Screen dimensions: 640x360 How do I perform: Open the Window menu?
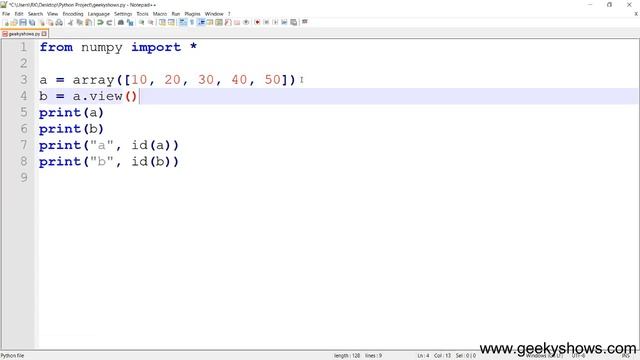pyautogui.click(x=214, y=14)
